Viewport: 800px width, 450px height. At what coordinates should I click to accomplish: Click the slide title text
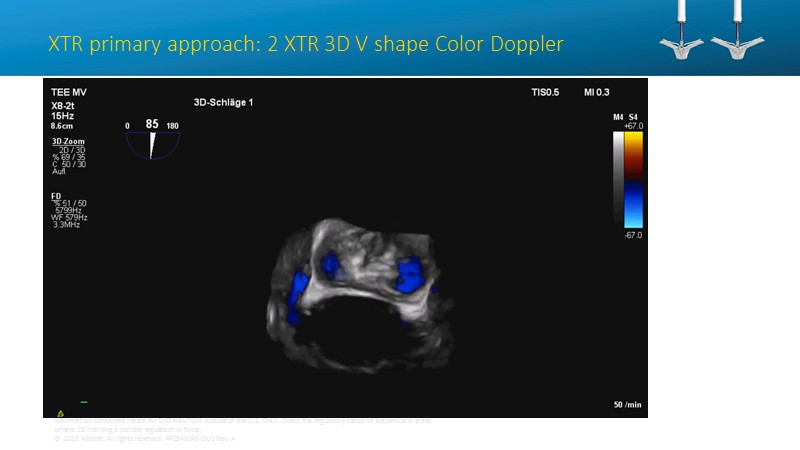tap(305, 45)
